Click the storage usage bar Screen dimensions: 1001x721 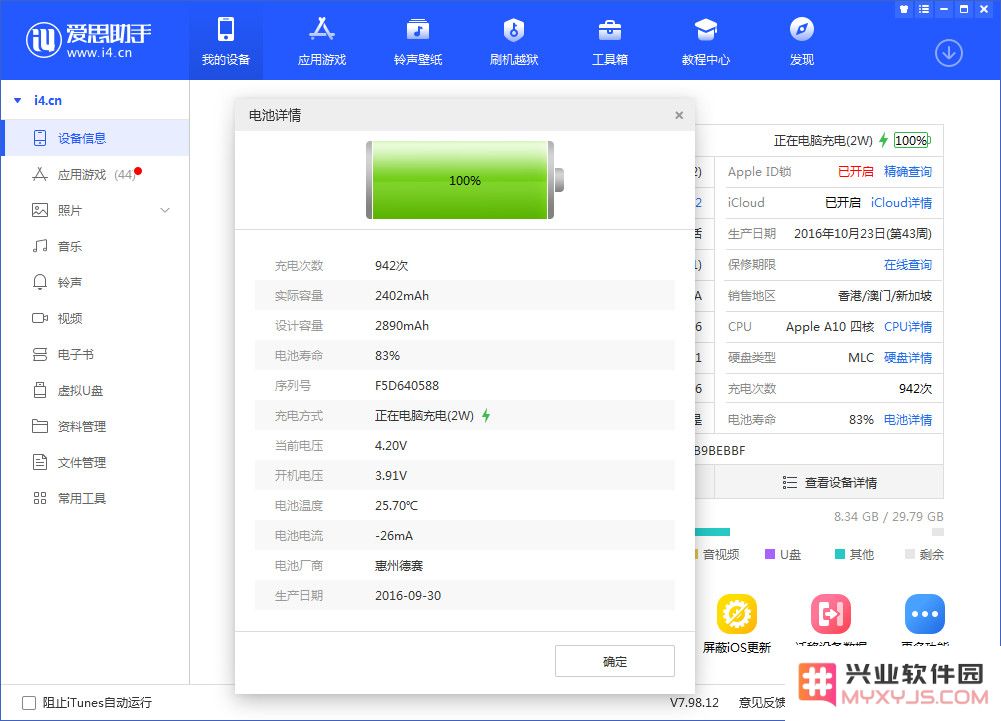pyautogui.click(x=819, y=532)
